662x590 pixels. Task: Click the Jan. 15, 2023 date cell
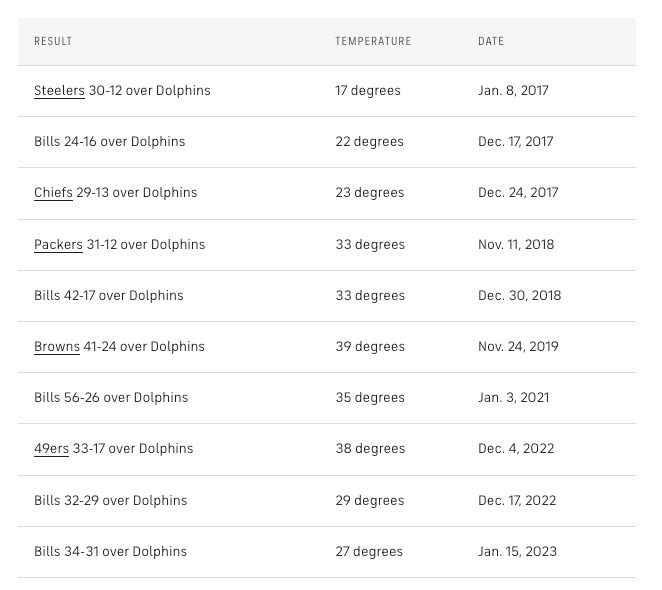[x=518, y=551]
